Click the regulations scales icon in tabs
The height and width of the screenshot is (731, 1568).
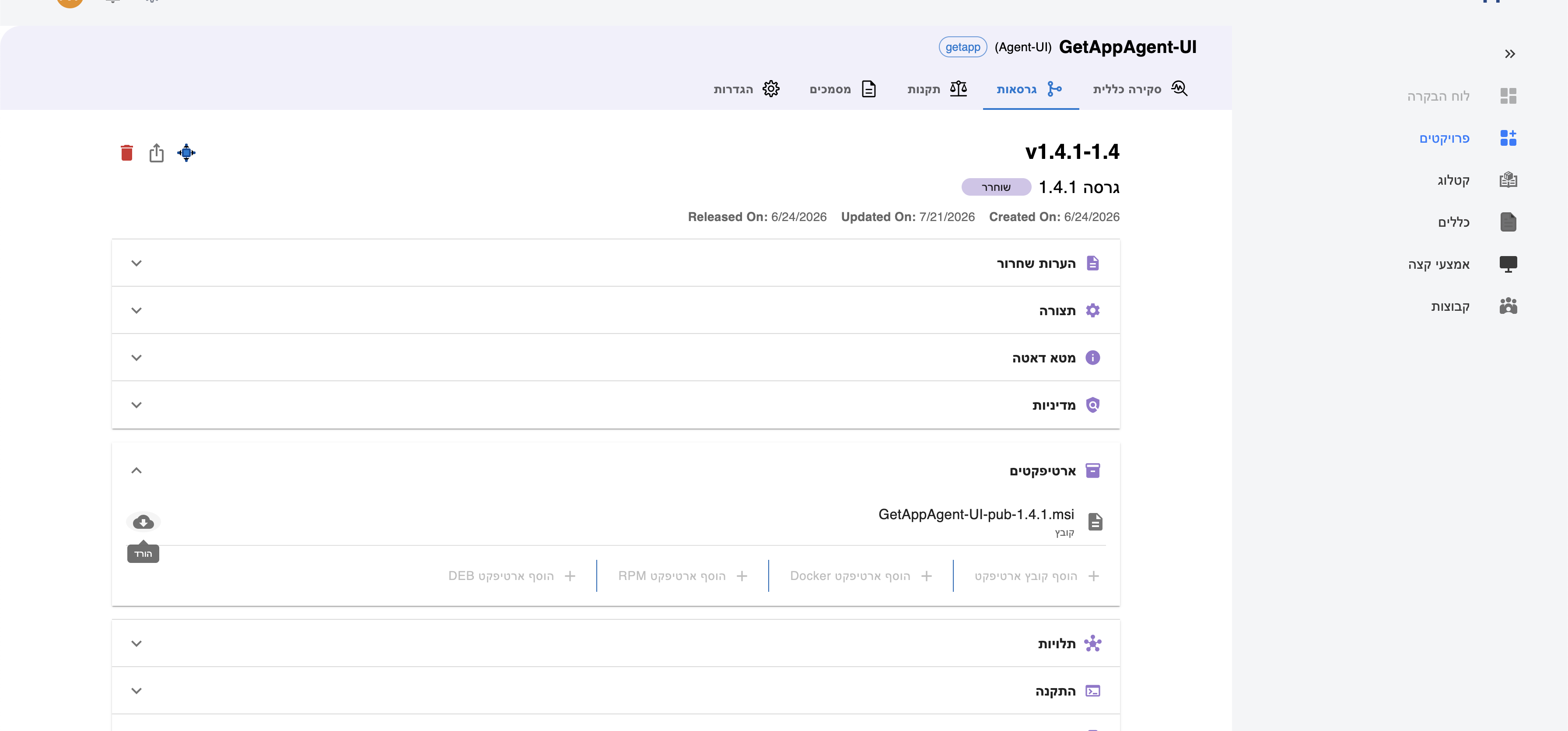point(959,89)
